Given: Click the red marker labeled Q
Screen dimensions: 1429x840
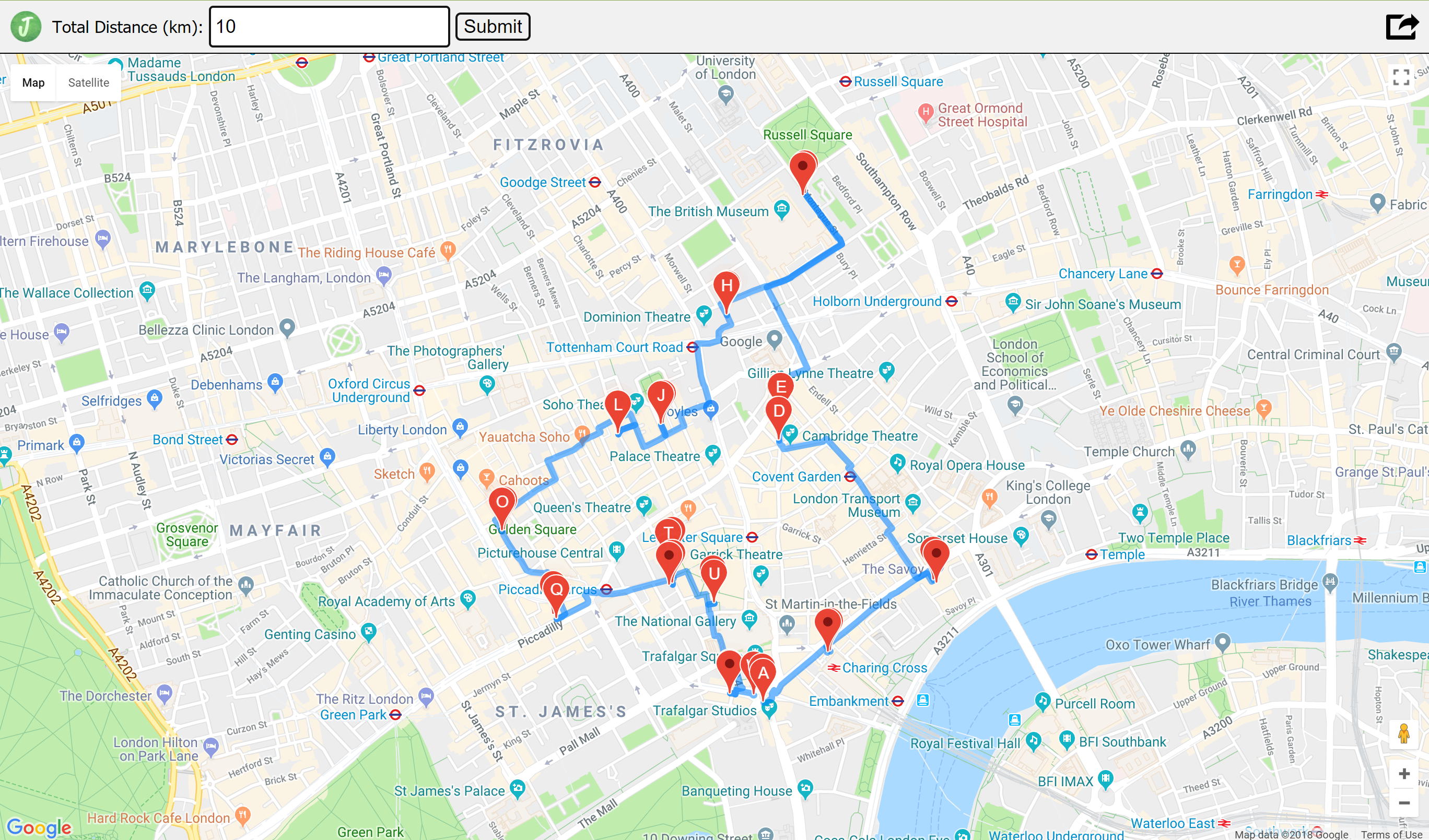Looking at the screenshot, I should click(556, 590).
